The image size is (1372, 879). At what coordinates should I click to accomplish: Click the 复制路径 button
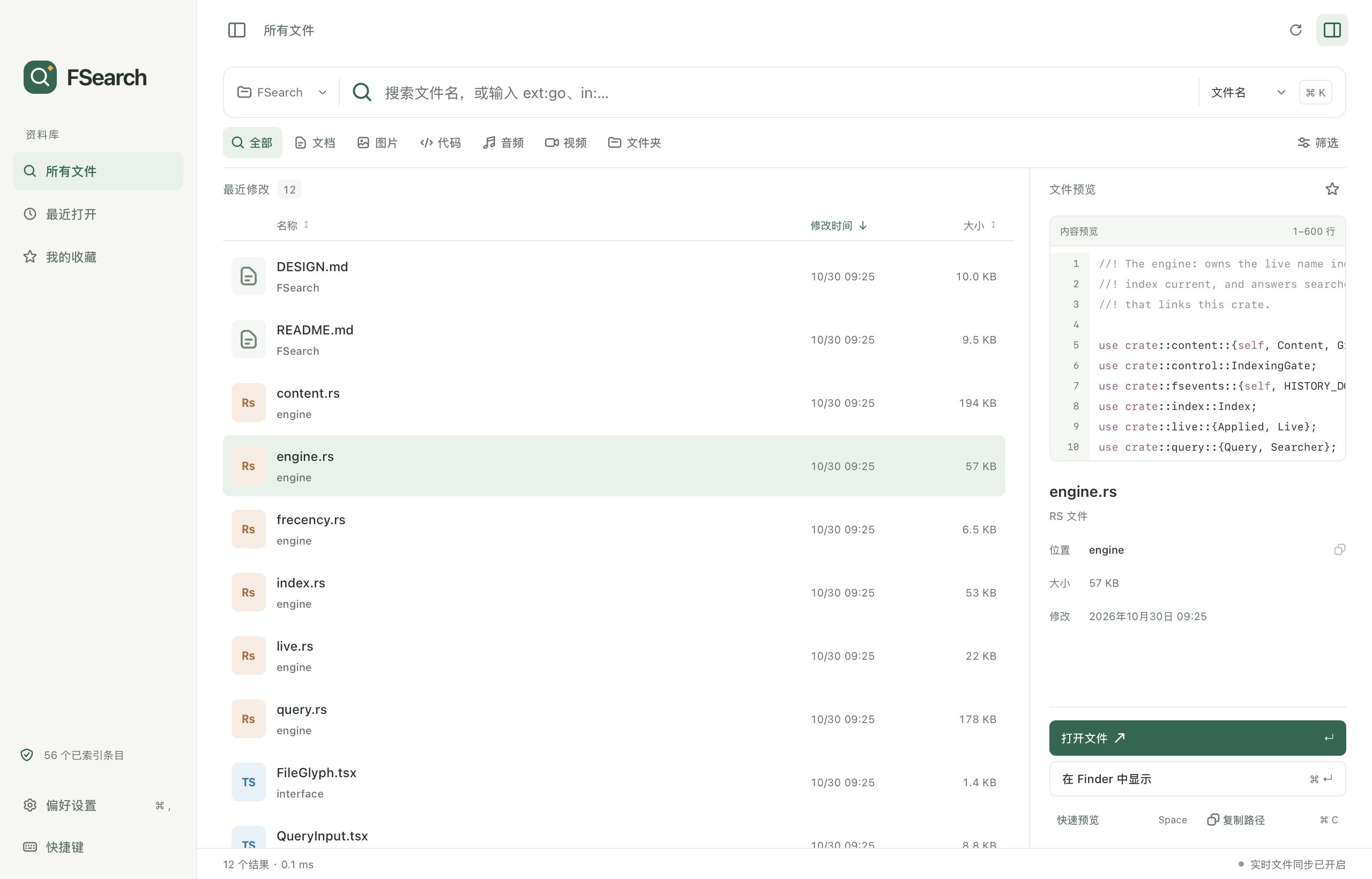point(1272,820)
